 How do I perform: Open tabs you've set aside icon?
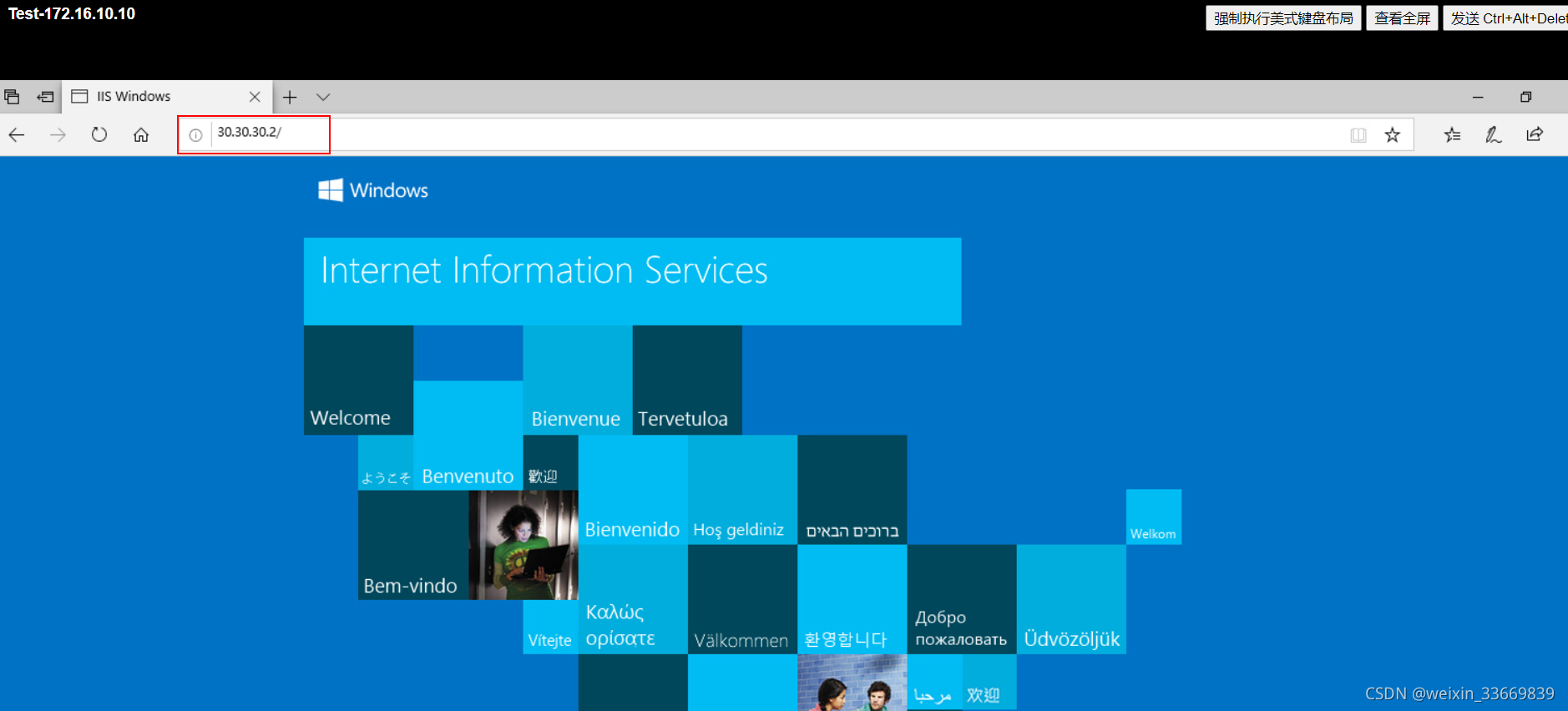click(x=12, y=97)
